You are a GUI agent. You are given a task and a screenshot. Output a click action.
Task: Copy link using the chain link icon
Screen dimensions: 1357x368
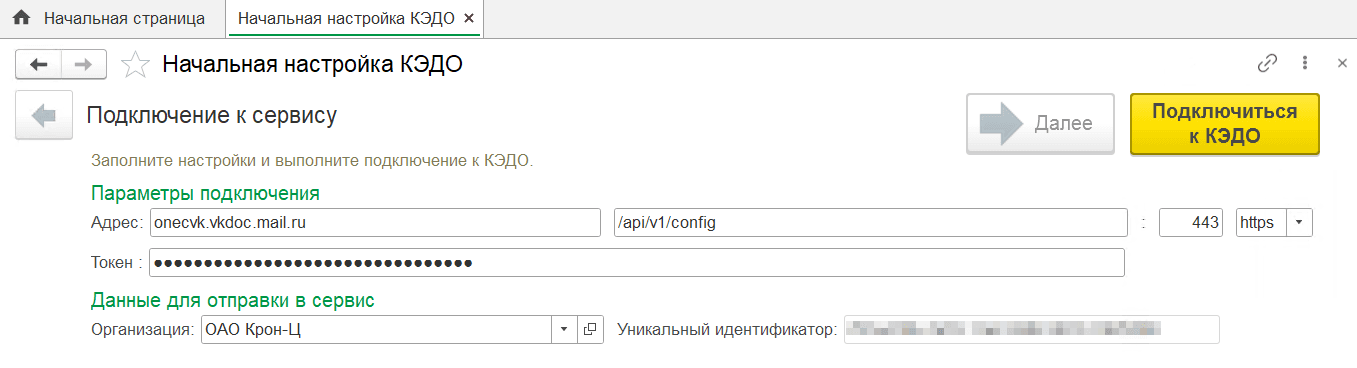(x=1267, y=63)
